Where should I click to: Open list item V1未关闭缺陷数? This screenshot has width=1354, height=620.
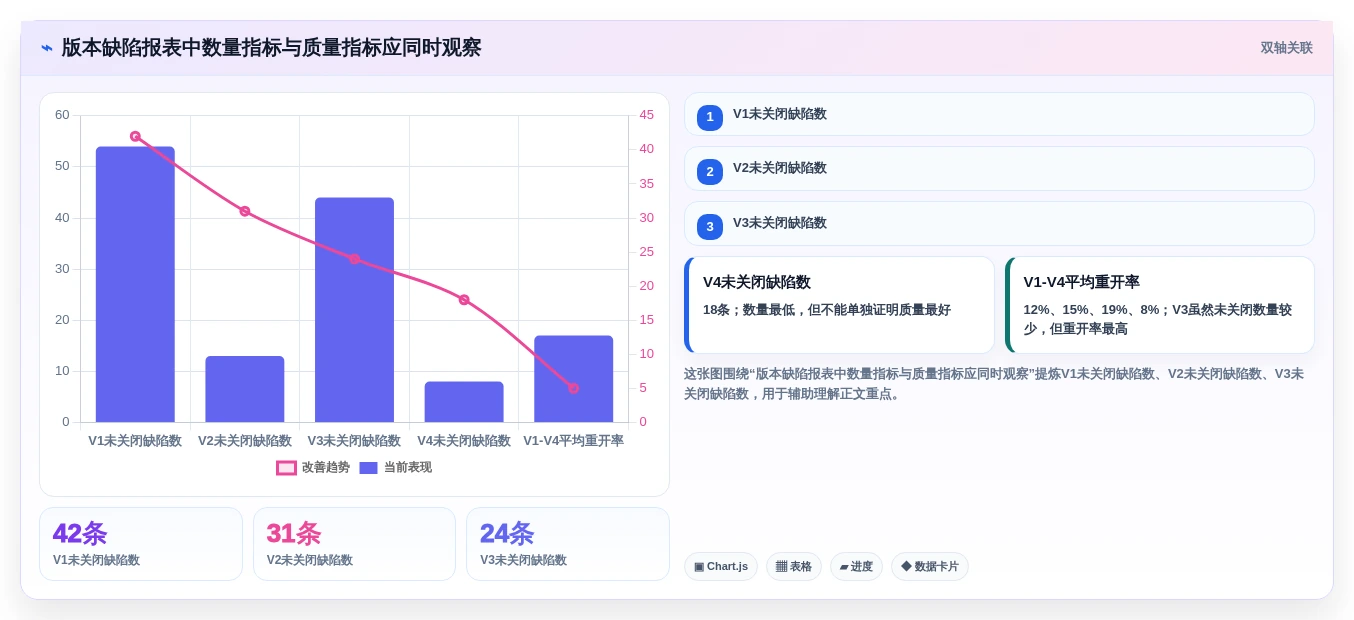(x=999, y=114)
